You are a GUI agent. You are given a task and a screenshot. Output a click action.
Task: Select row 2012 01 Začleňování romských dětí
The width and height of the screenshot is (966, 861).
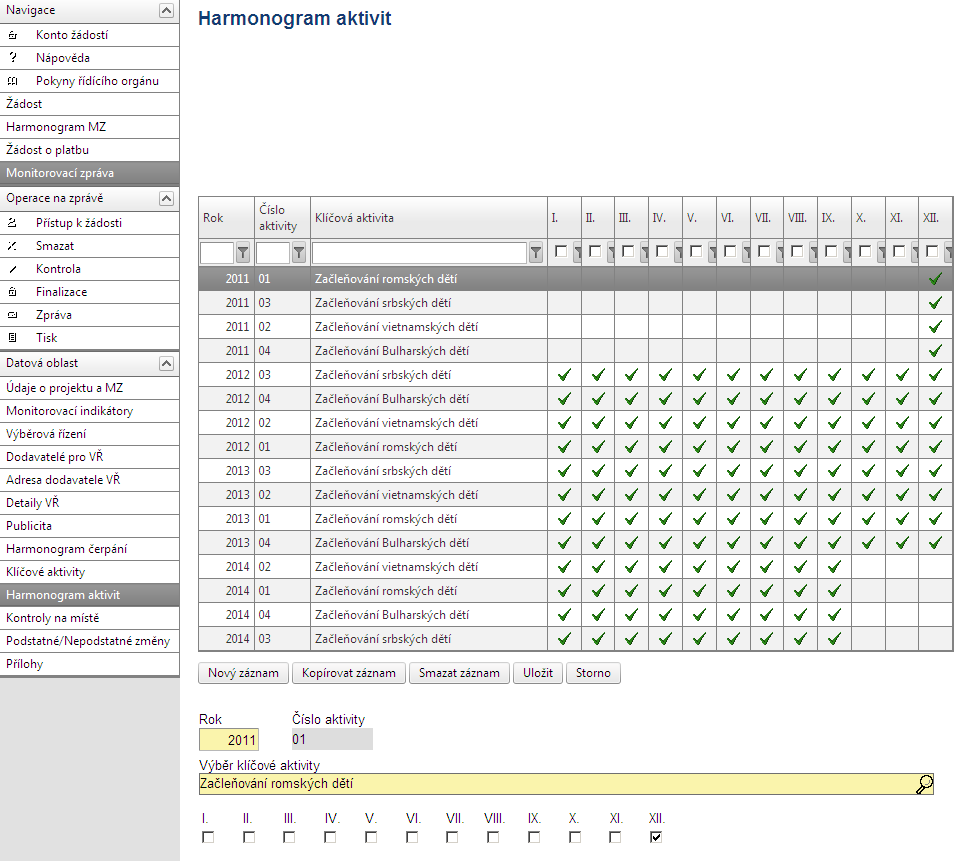coord(575,447)
